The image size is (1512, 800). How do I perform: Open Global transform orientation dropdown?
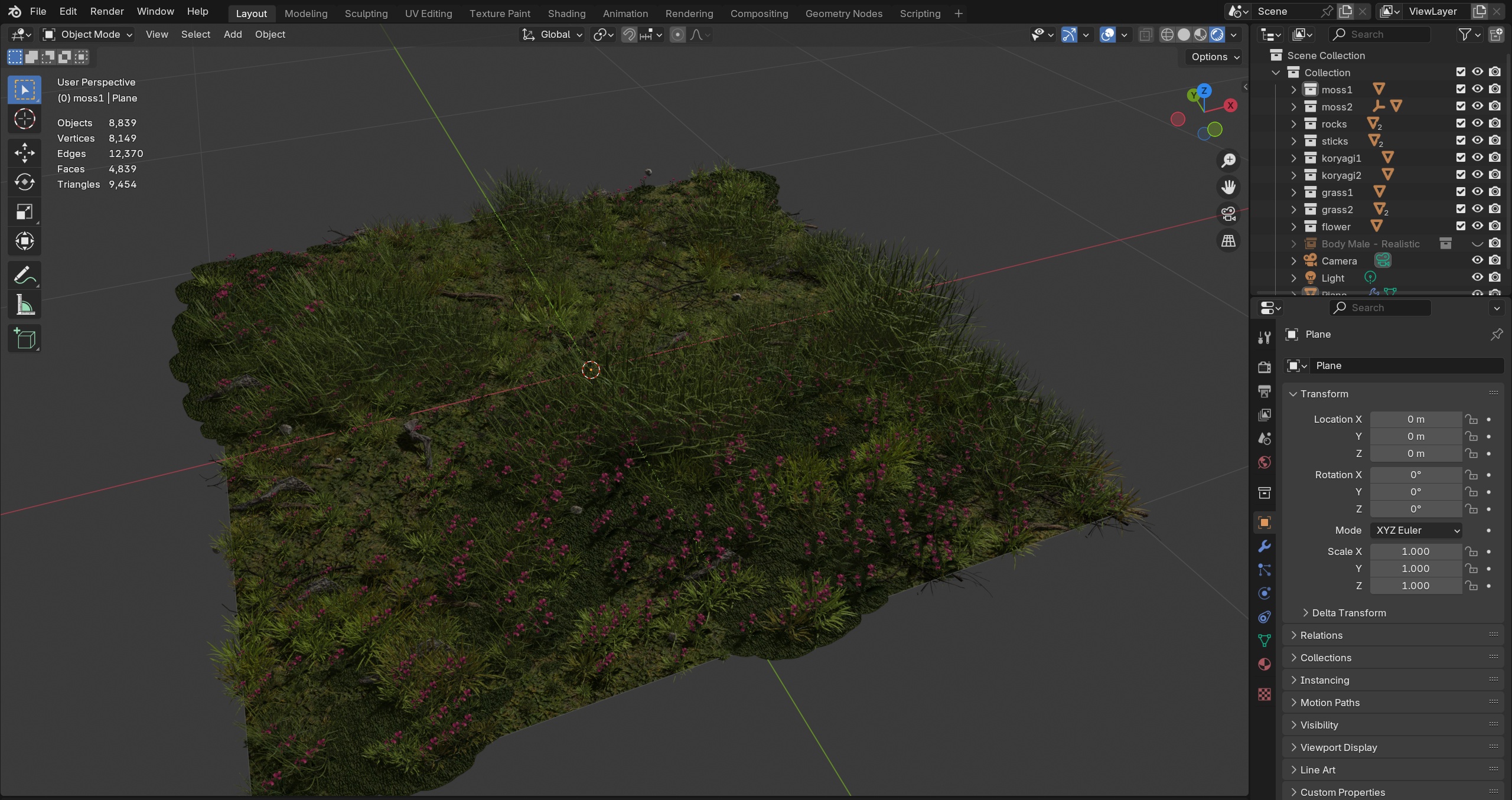[553, 35]
